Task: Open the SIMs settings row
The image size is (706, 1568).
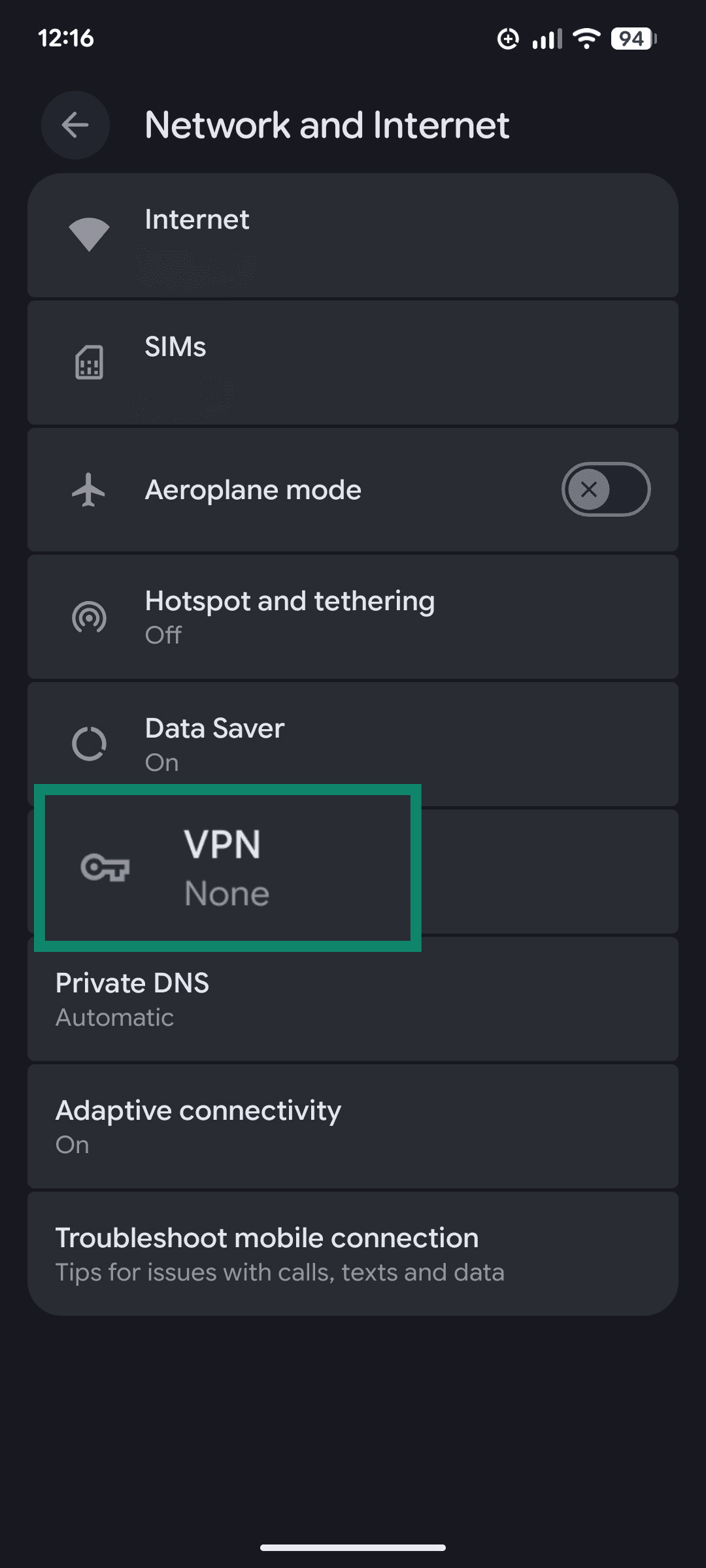Action: tap(353, 361)
